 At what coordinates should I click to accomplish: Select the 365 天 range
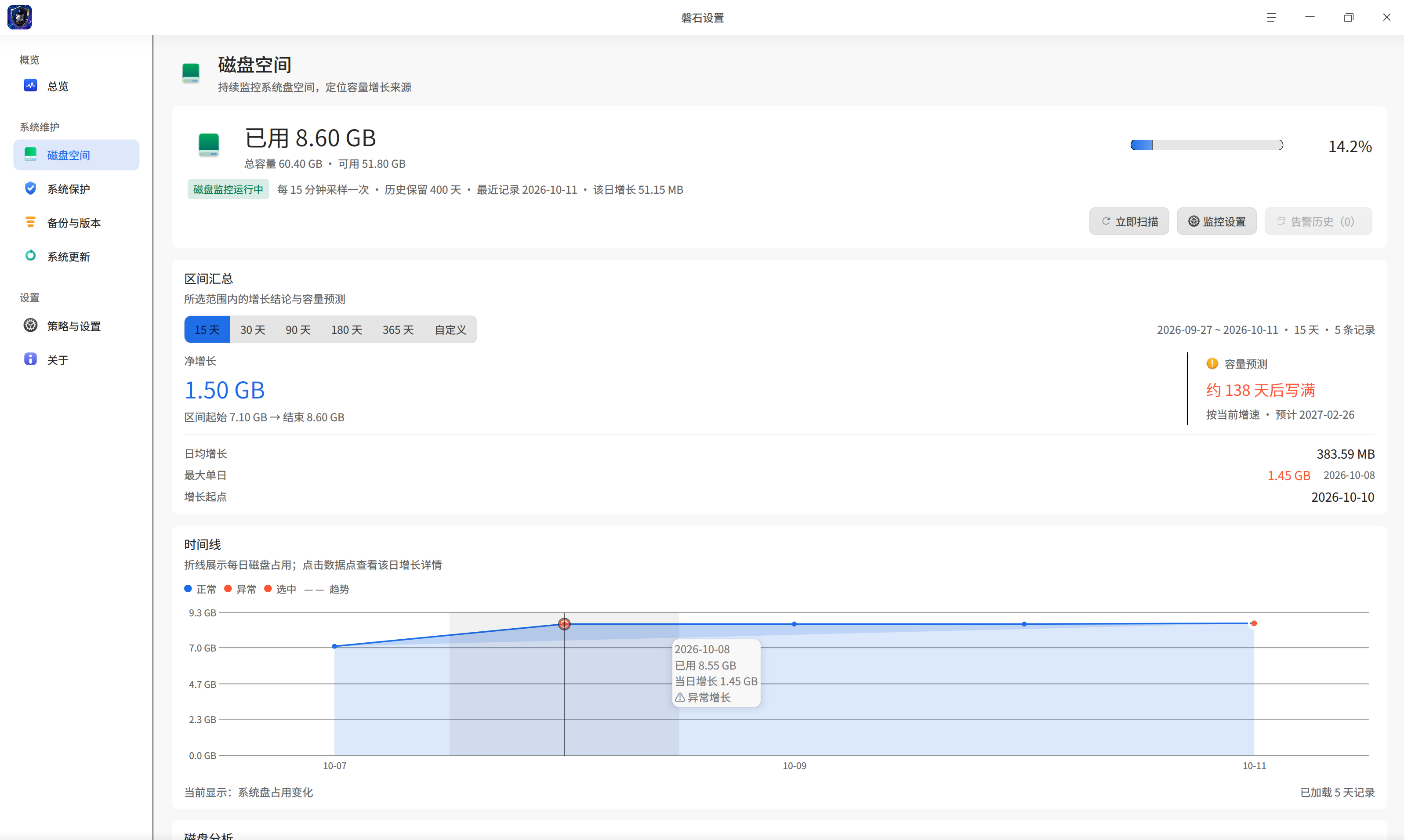pyautogui.click(x=398, y=329)
